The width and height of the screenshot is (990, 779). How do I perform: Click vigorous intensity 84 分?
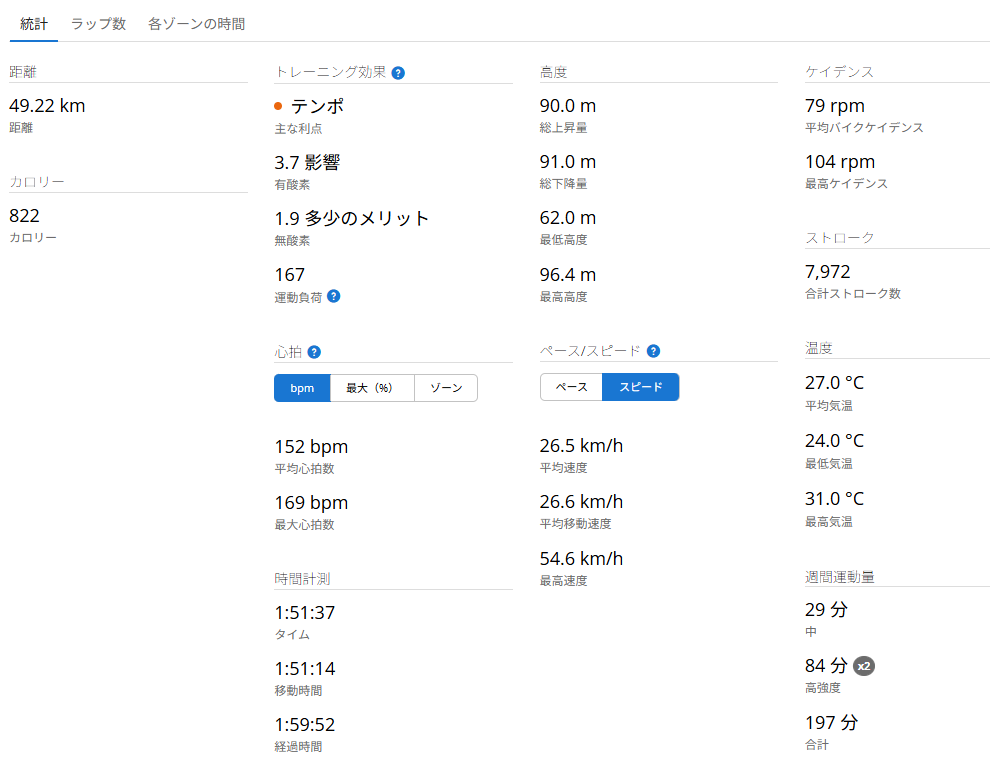tap(826, 666)
